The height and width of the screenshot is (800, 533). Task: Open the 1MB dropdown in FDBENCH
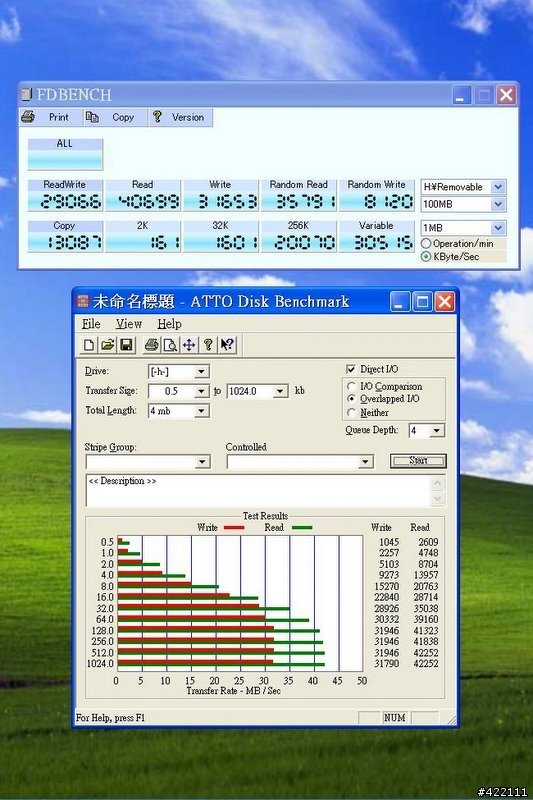[x=498, y=228]
